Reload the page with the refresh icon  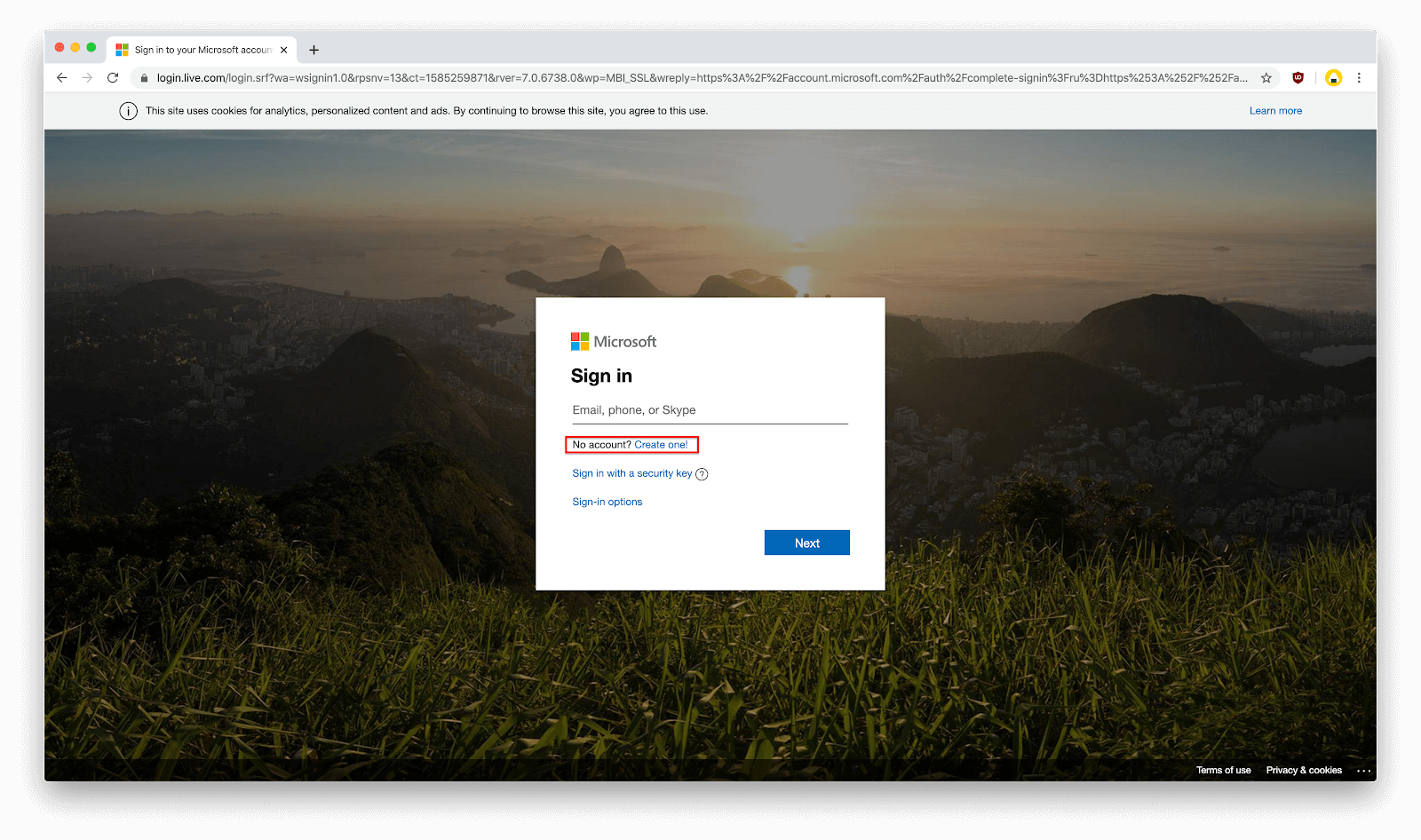(113, 78)
